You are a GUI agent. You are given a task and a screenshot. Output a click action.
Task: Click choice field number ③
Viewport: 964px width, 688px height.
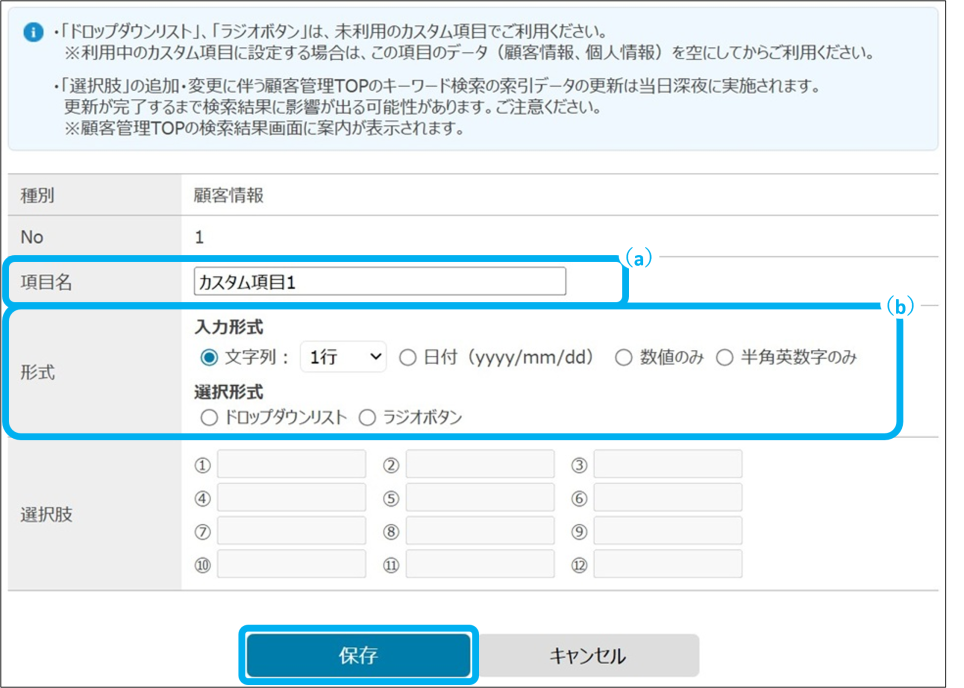tap(667, 464)
